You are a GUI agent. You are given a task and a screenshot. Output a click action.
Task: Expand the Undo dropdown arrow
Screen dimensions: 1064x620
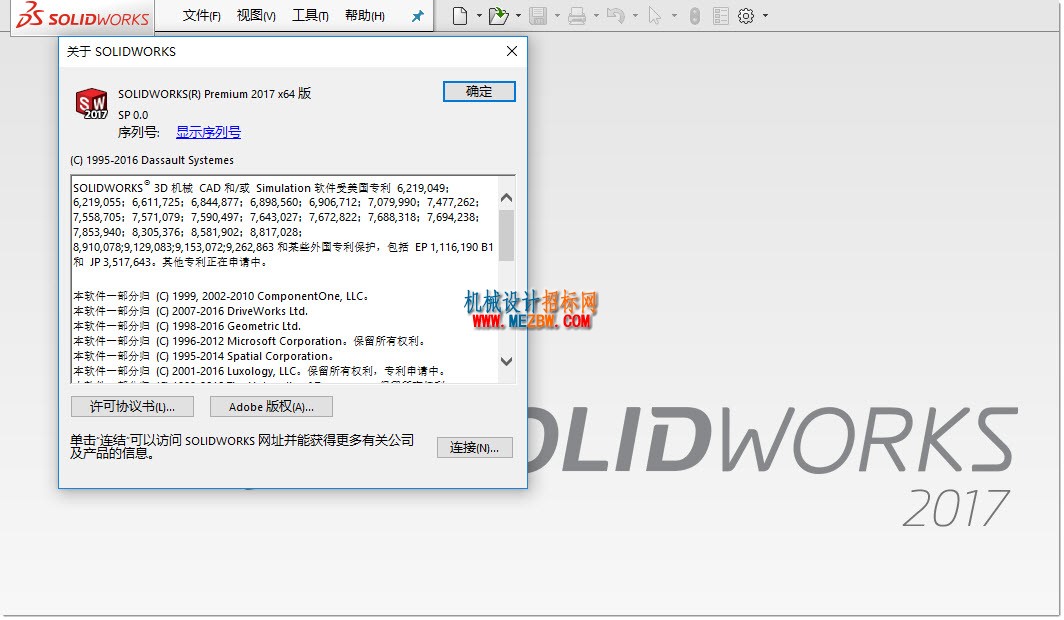(x=635, y=16)
